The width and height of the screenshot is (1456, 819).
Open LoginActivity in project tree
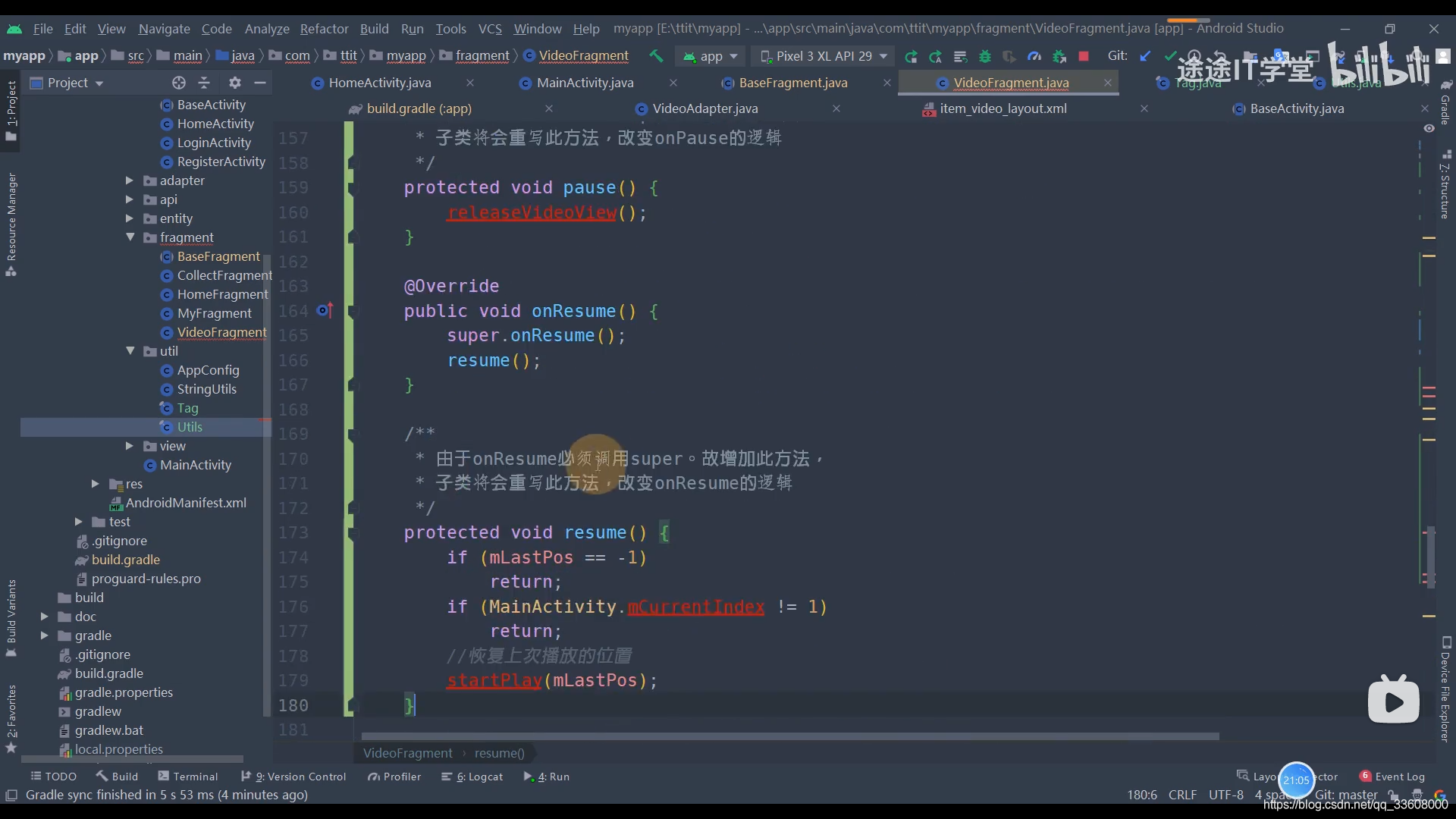click(x=213, y=143)
